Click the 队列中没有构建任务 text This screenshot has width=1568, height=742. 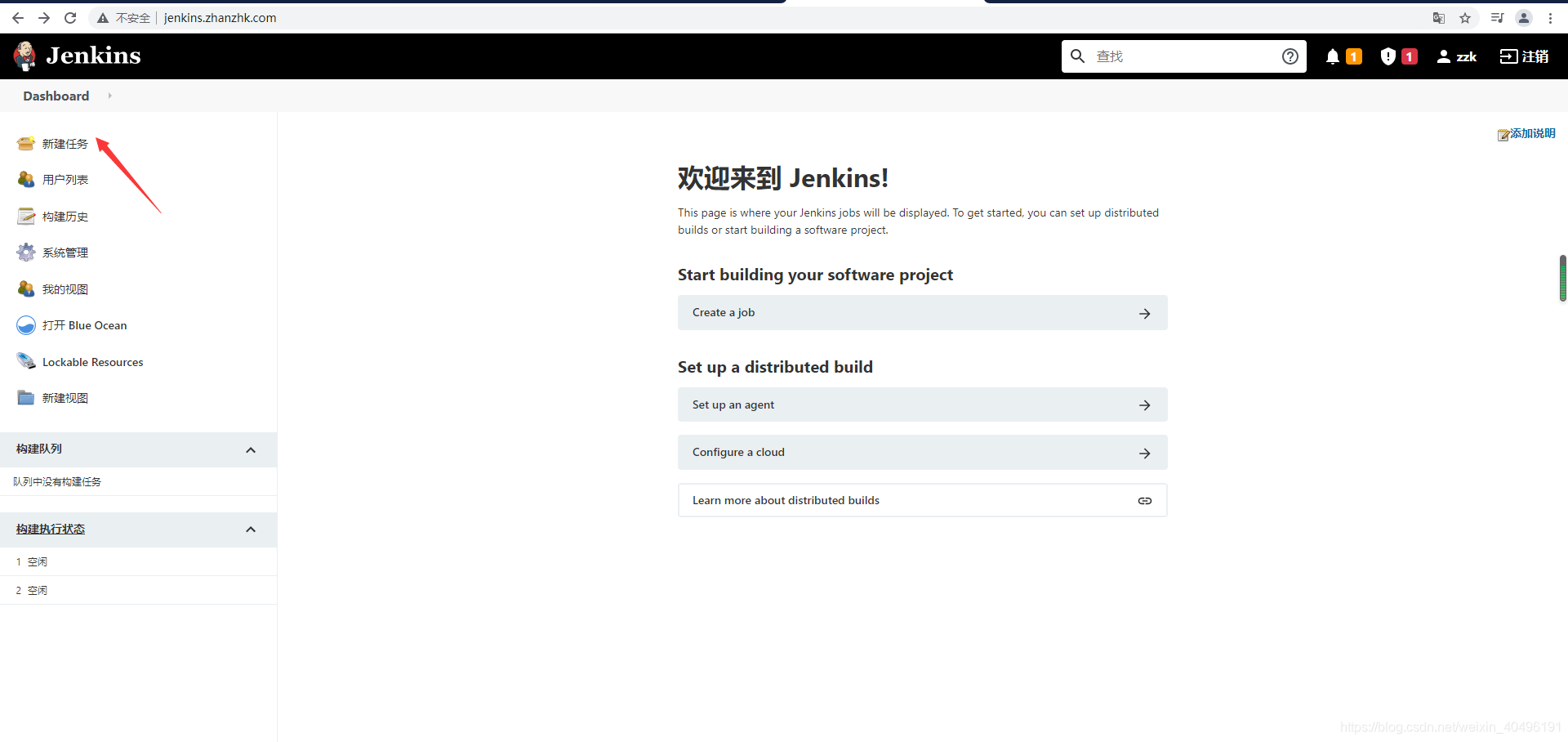(x=57, y=481)
